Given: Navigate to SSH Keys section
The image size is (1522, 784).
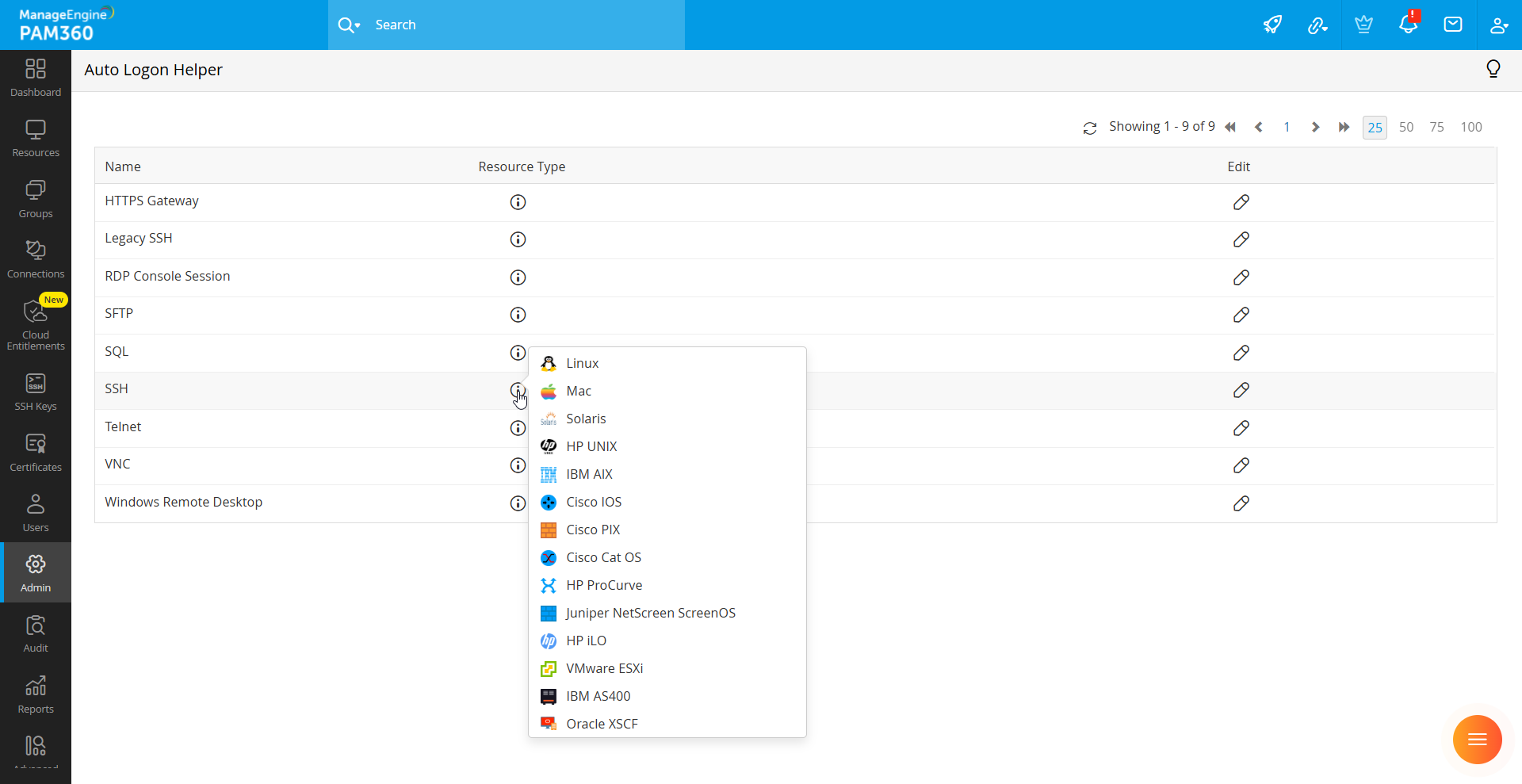Looking at the screenshot, I should point(36,392).
